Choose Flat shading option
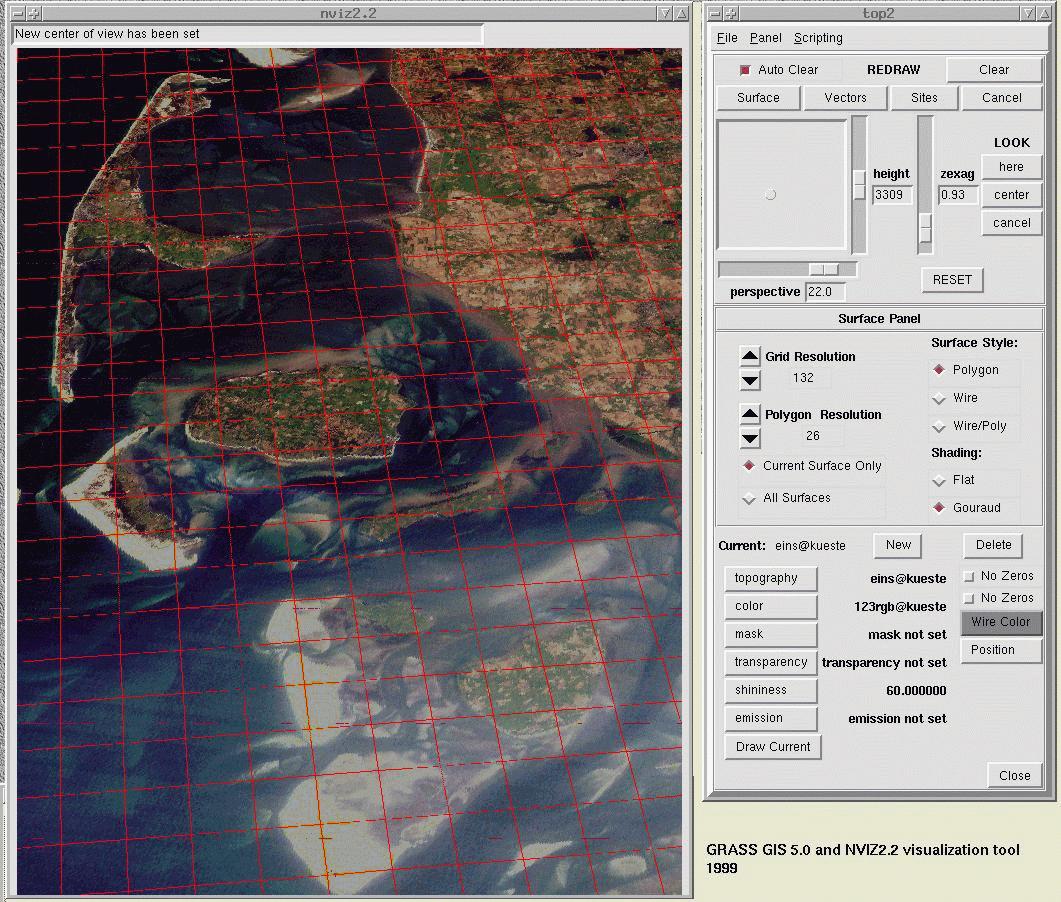Viewport: 1061px width, 902px height. [x=939, y=480]
